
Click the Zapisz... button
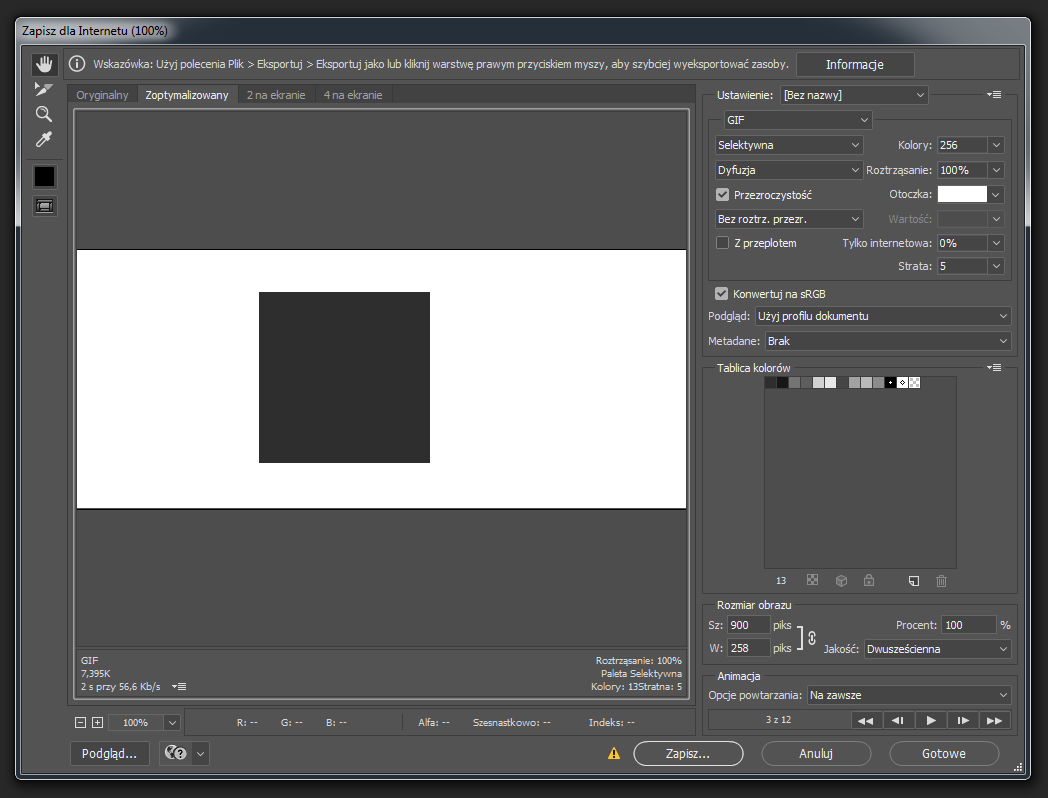point(688,753)
